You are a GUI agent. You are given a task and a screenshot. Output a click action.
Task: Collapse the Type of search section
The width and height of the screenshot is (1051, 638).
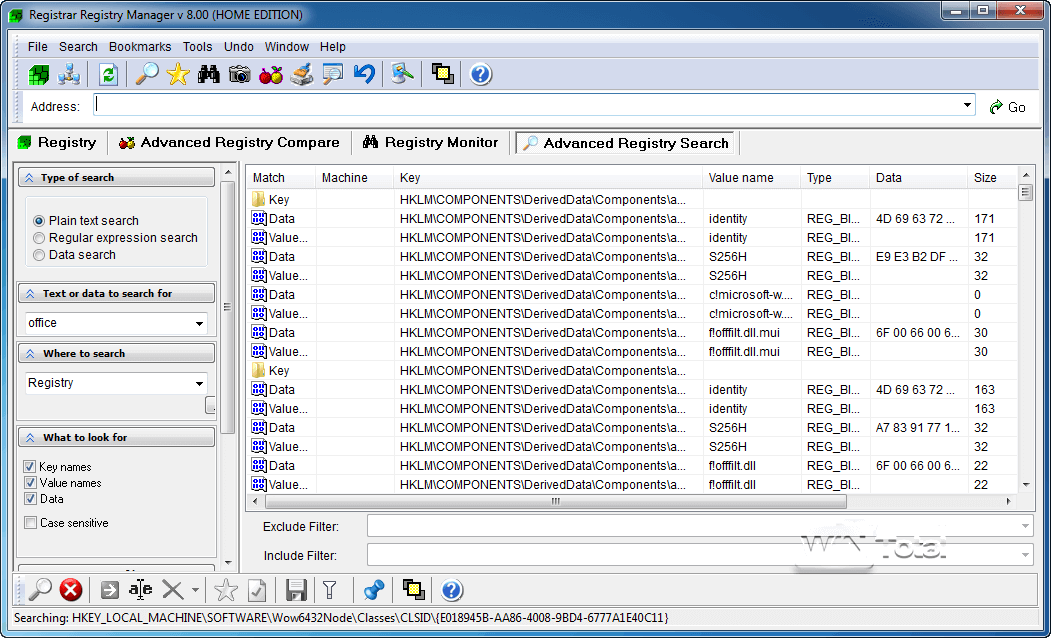pos(30,178)
